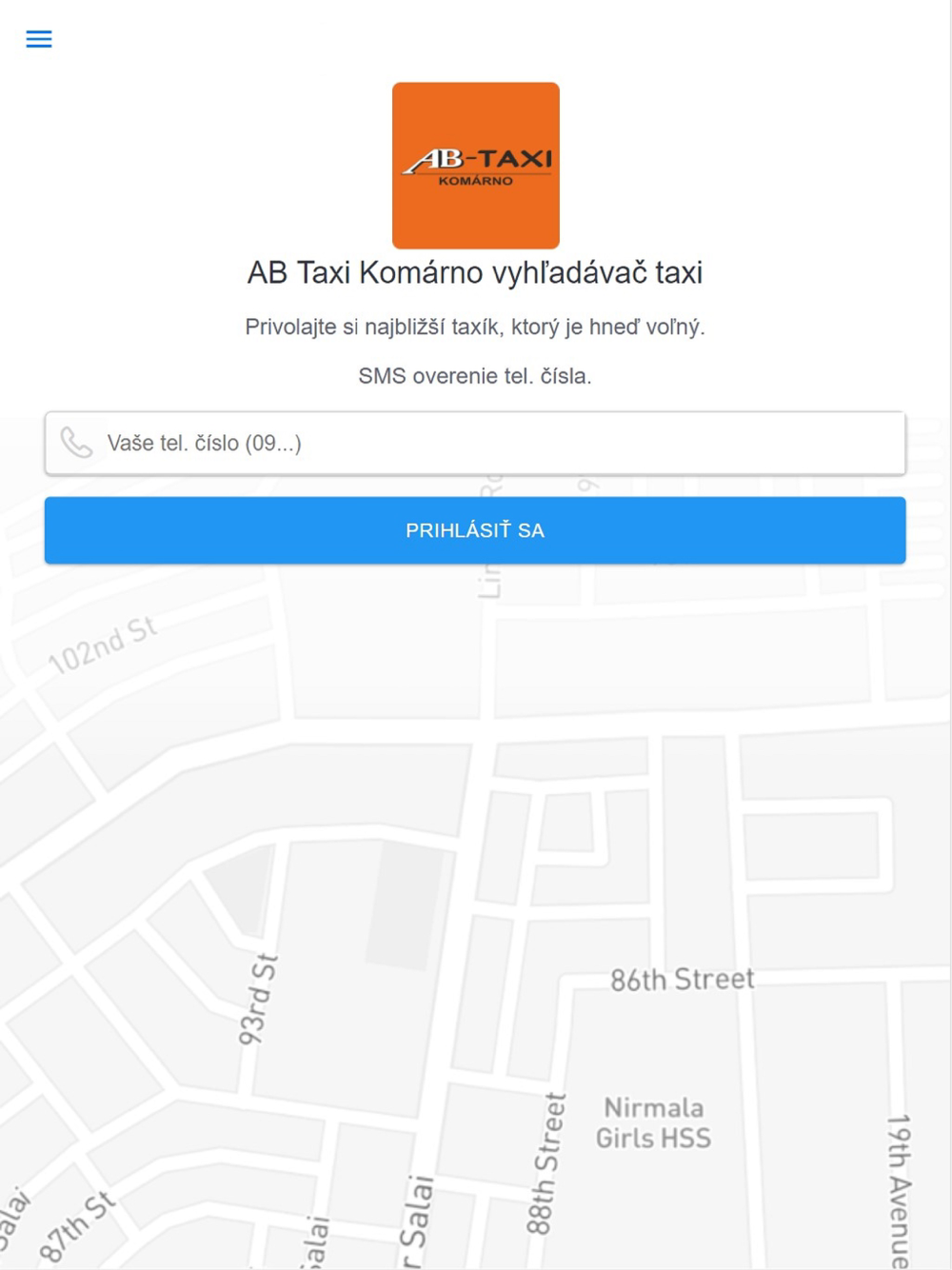The image size is (952, 1270).
Task: Click the r Salai road label
Action: coord(417,1222)
